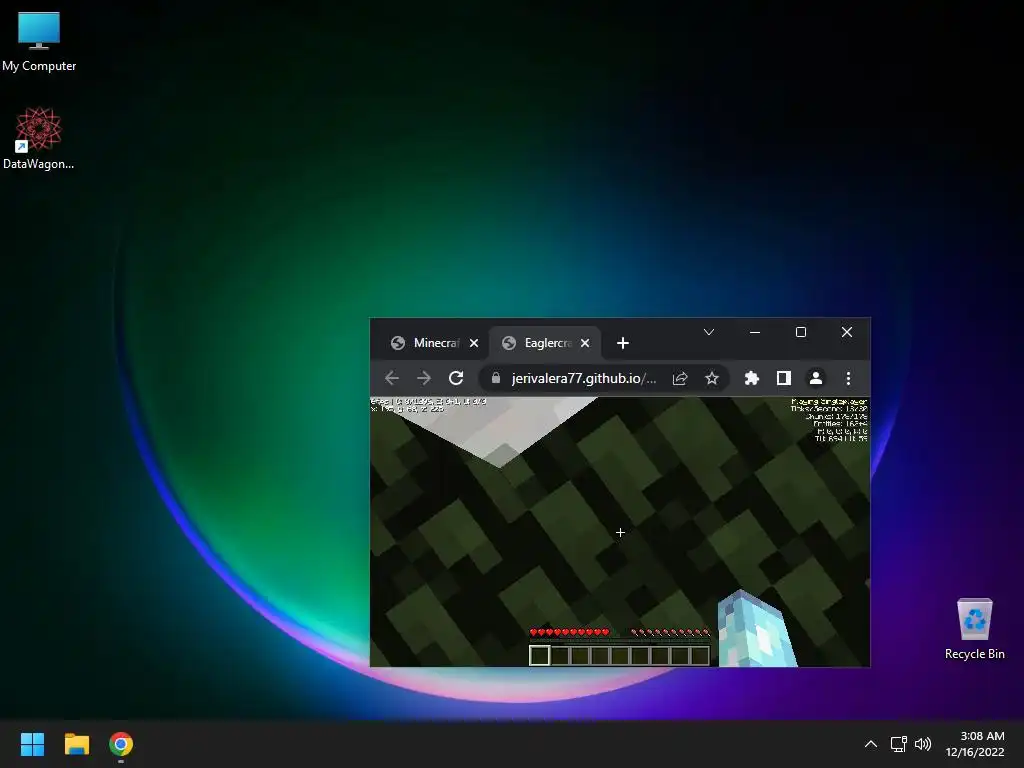Image resolution: width=1024 pixels, height=768 pixels.
Task: Open the Windows Start menu
Action: pyautogui.click(x=32, y=744)
